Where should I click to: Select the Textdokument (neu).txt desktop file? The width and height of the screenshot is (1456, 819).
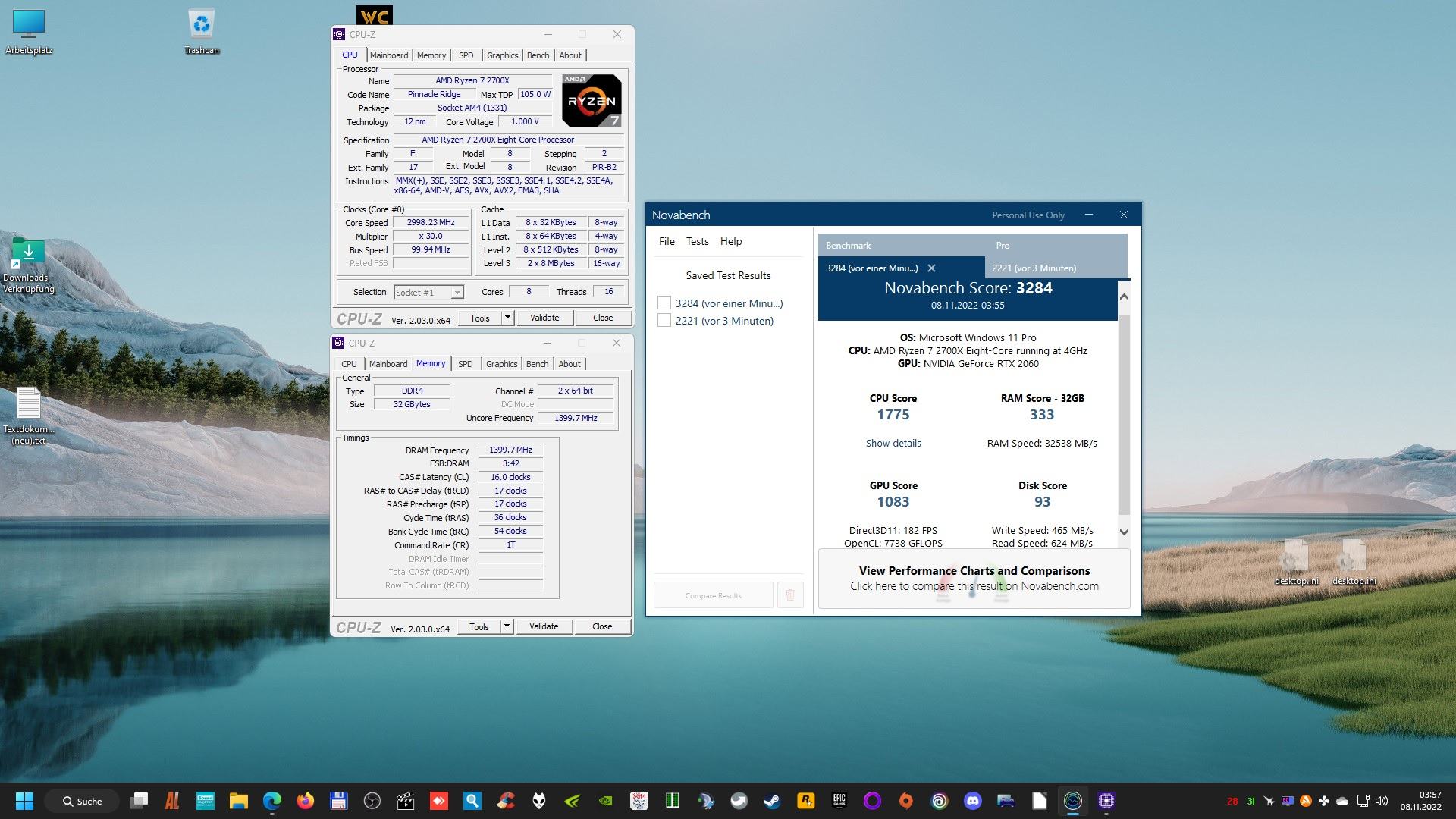(x=29, y=416)
